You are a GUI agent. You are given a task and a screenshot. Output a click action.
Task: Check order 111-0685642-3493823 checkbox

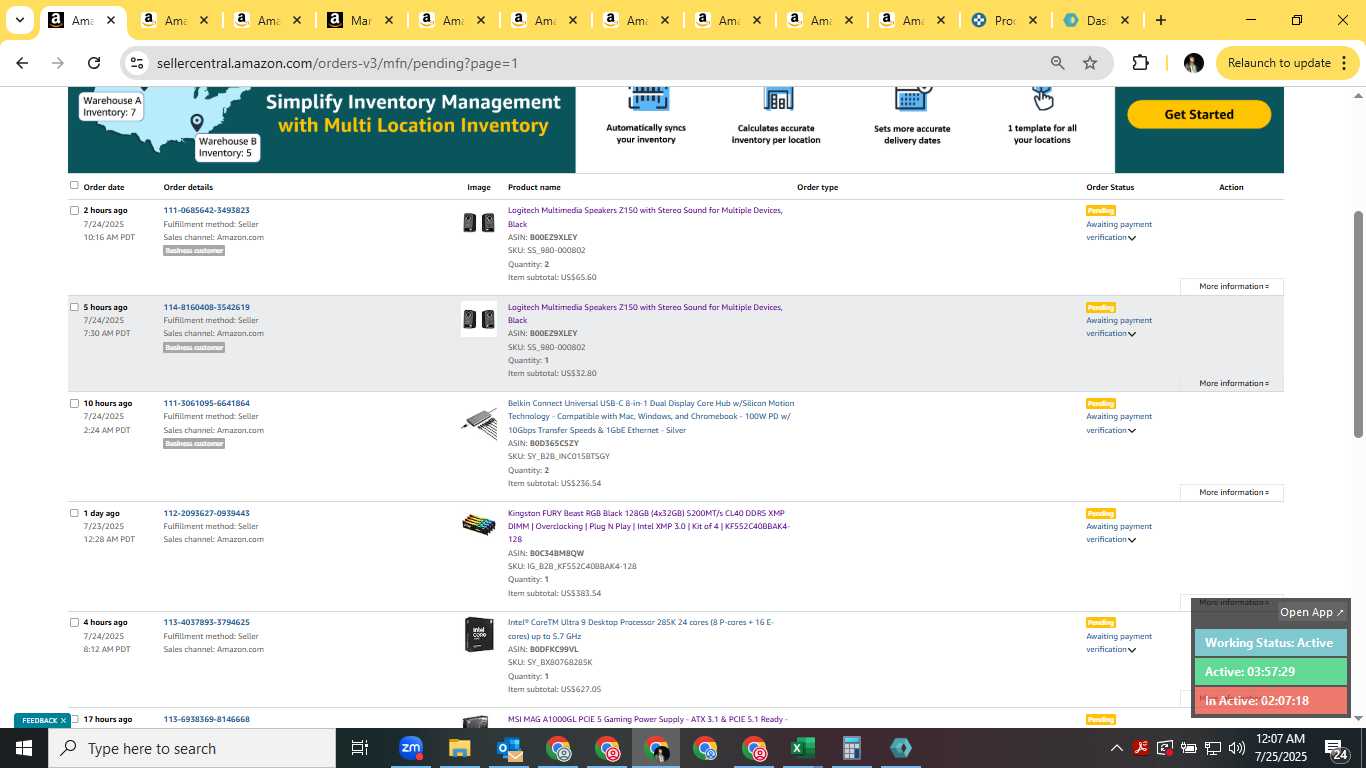pos(74,210)
